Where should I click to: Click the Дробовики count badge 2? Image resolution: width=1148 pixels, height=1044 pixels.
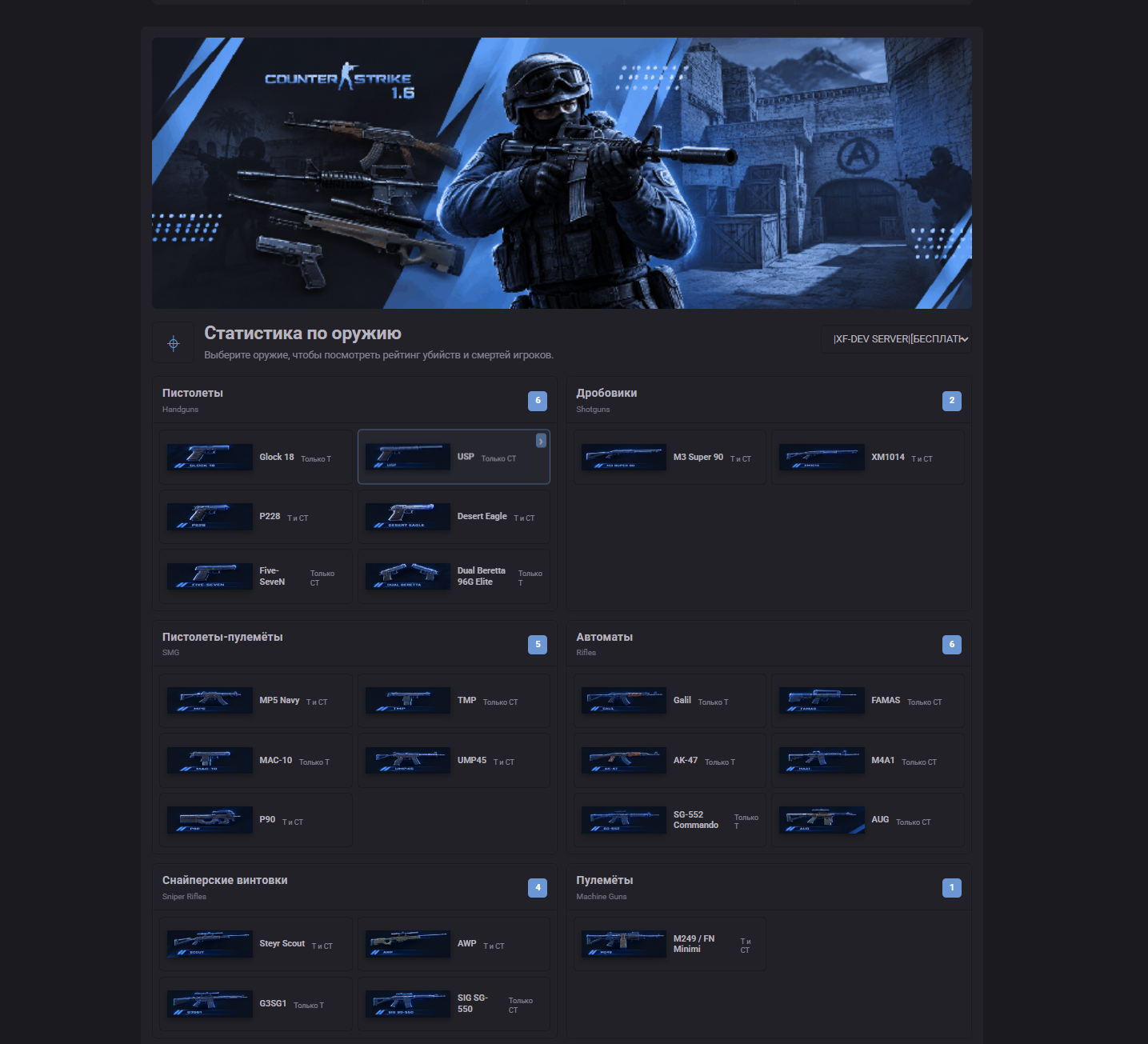952,401
